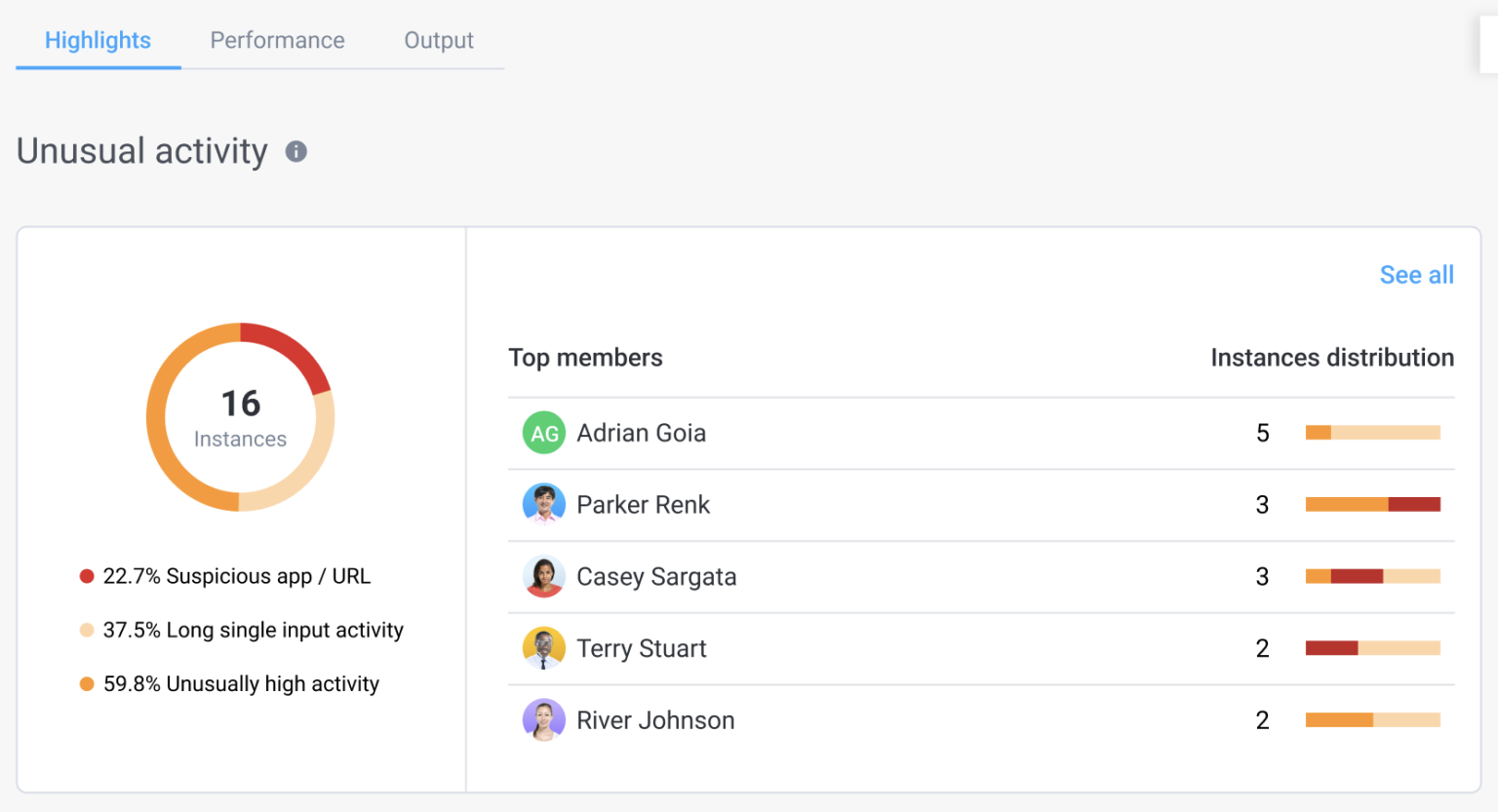Click the Top members column header

tap(585, 358)
